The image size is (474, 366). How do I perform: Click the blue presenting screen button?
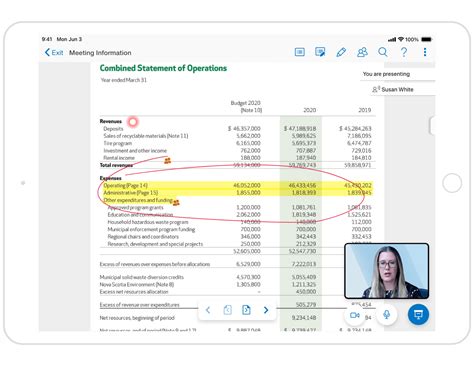(418, 314)
